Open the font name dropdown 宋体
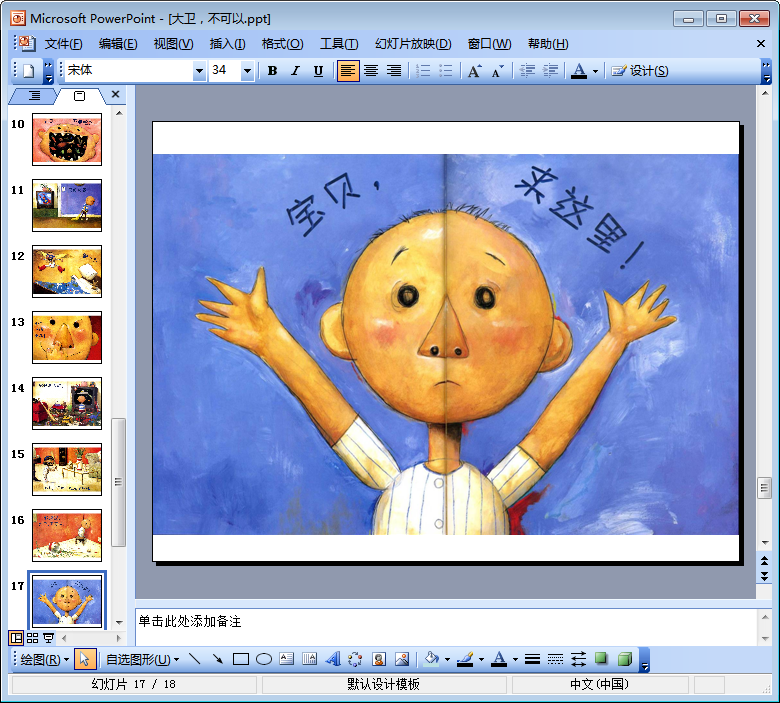 pos(199,71)
